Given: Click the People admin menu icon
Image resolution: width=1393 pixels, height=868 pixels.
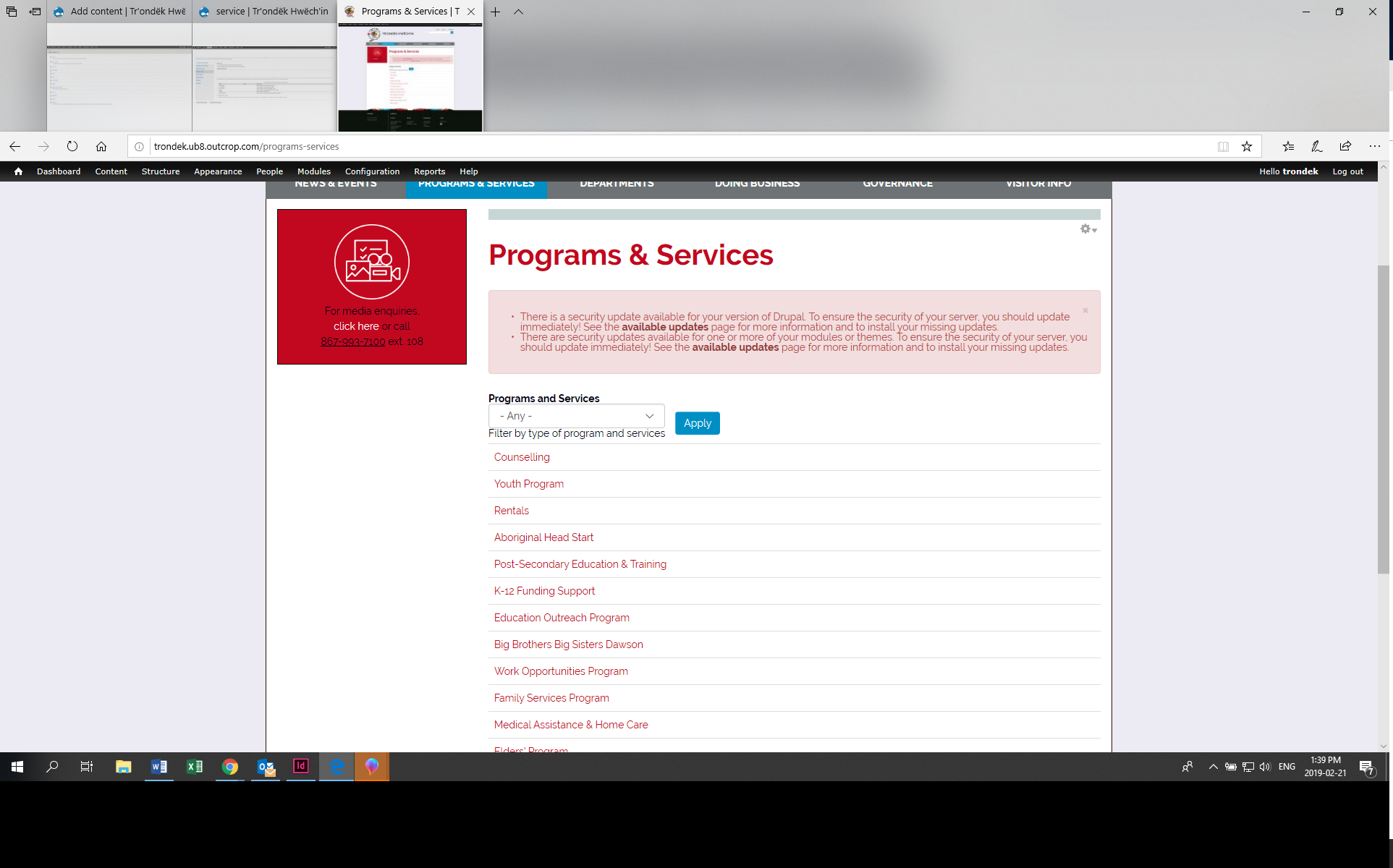Looking at the screenshot, I should click(x=269, y=171).
